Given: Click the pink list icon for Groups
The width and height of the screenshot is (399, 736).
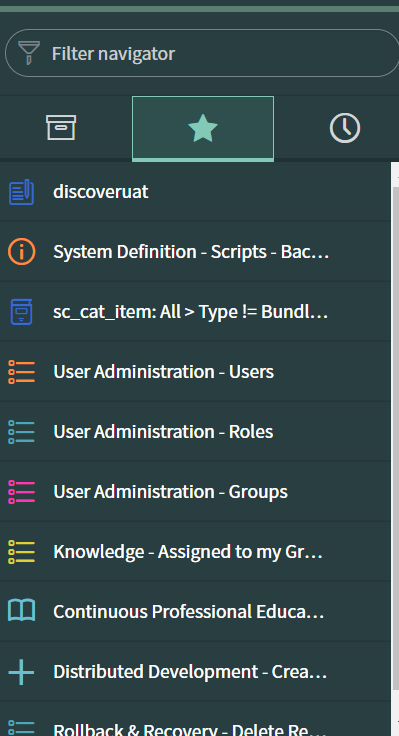Looking at the screenshot, I should click(x=22, y=492).
